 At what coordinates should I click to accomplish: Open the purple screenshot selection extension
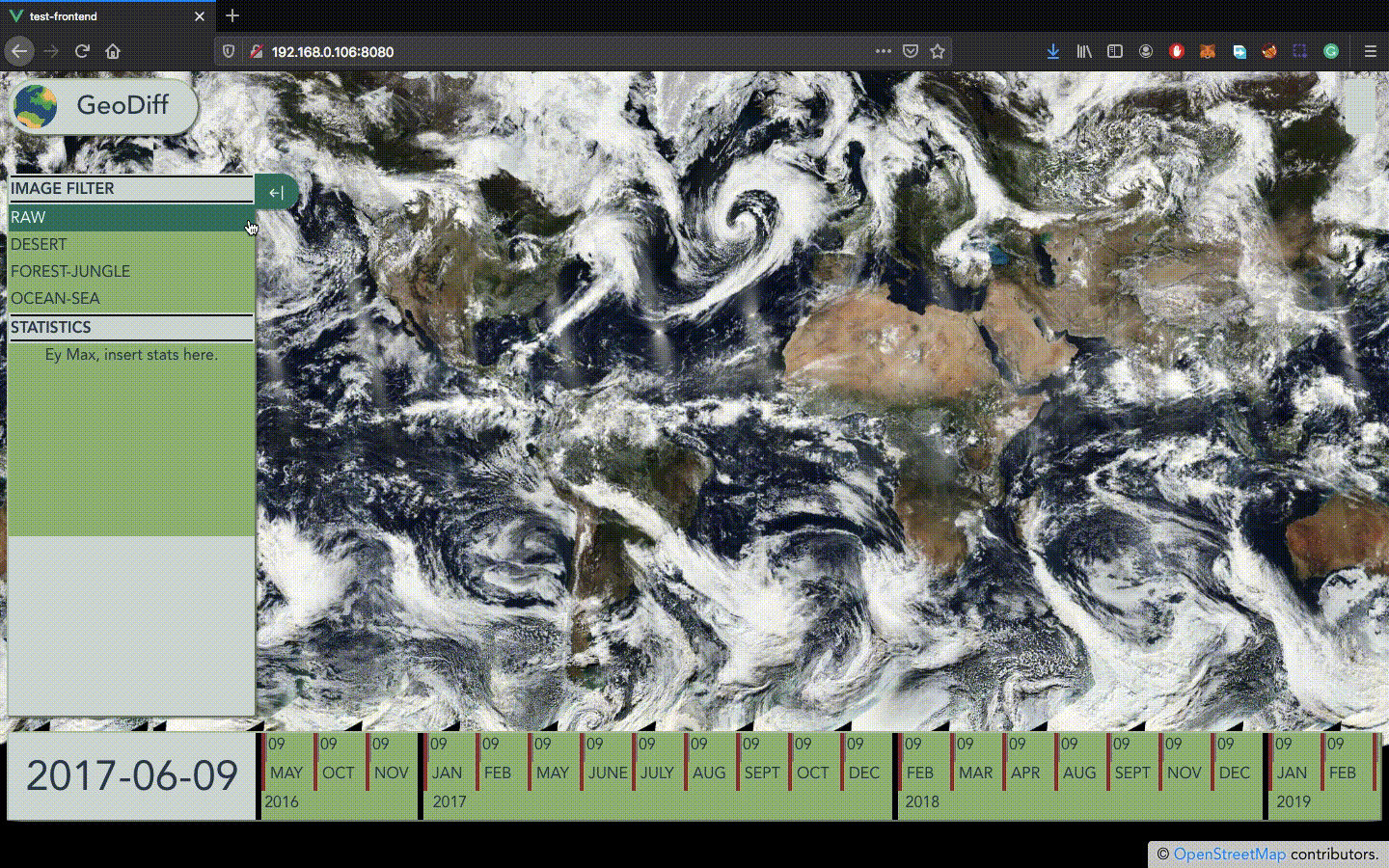(x=1300, y=51)
